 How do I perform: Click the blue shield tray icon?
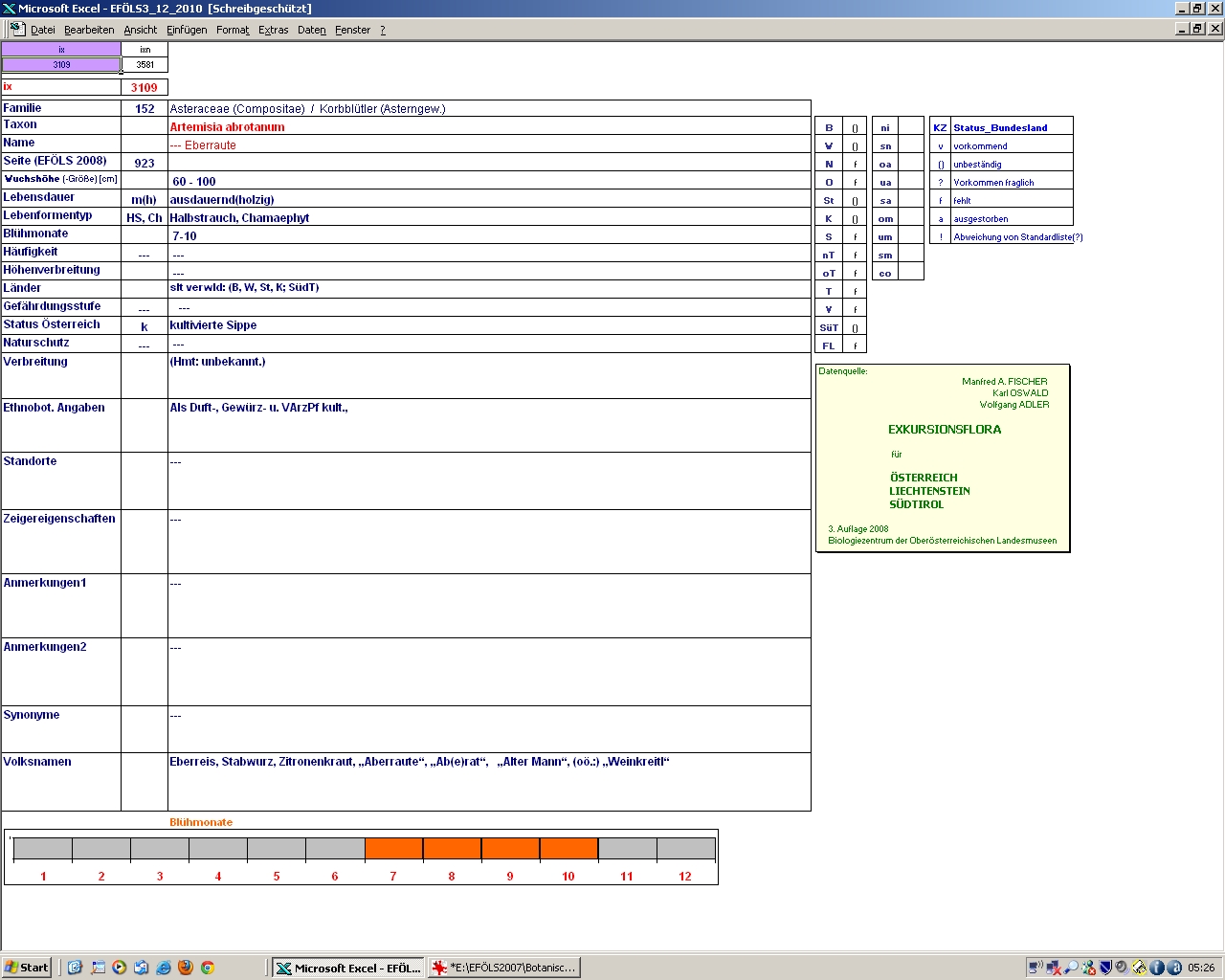click(x=1105, y=968)
